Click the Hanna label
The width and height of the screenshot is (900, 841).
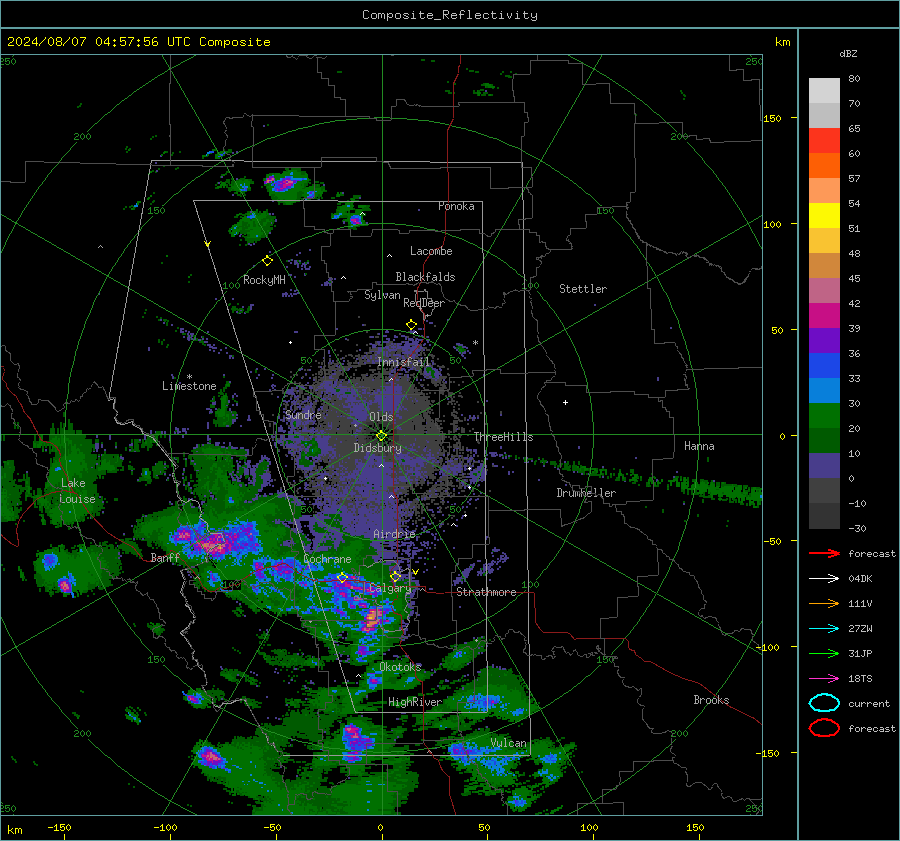[x=699, y=446]
